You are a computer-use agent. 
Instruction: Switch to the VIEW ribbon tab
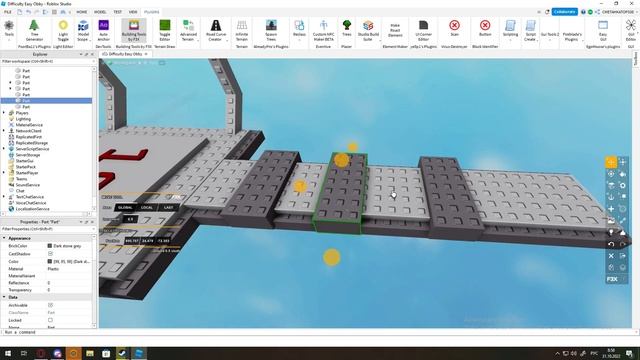(x=133, y=12)
